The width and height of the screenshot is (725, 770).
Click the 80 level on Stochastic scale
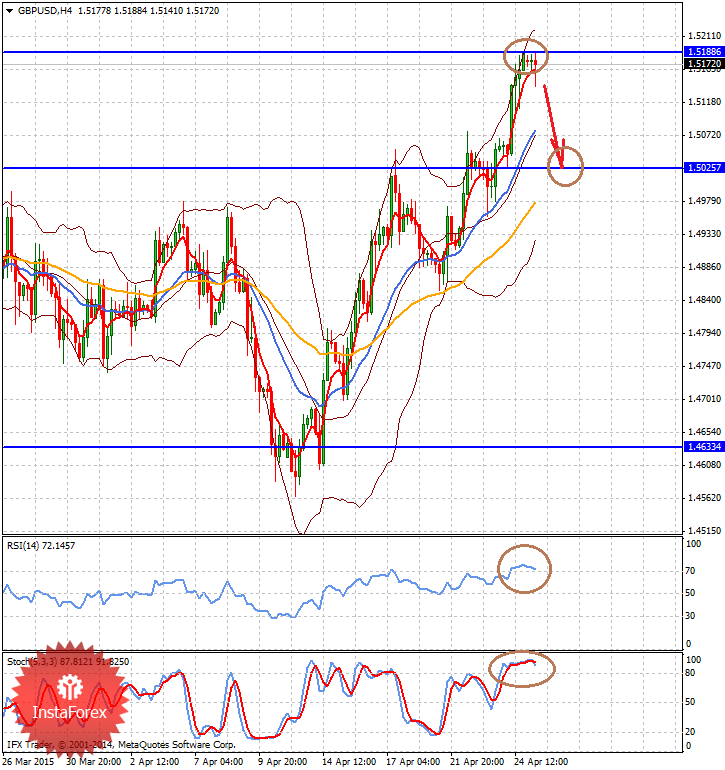click(x=690, y=673)
